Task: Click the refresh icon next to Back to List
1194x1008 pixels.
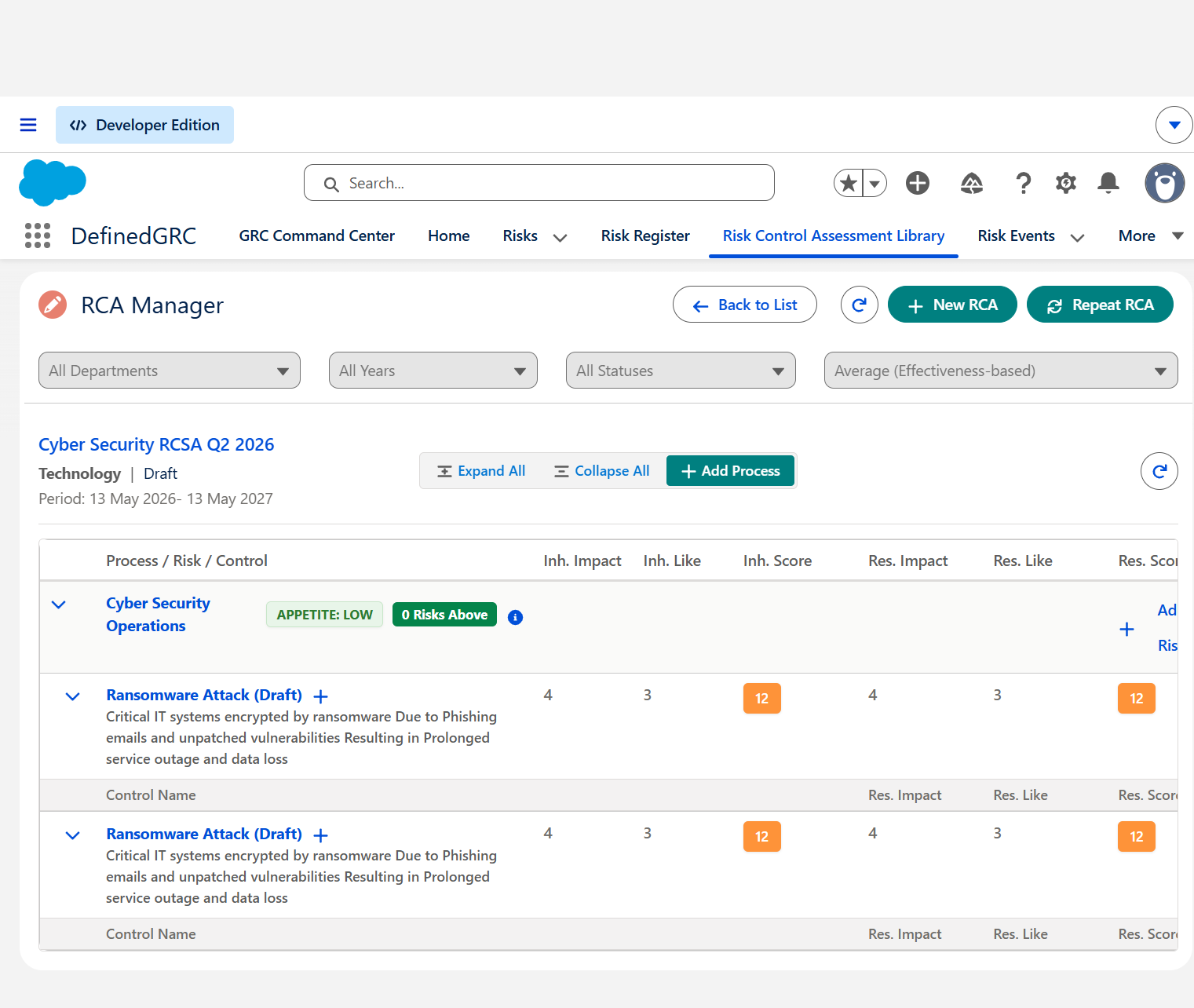Action: pos(859,305)
